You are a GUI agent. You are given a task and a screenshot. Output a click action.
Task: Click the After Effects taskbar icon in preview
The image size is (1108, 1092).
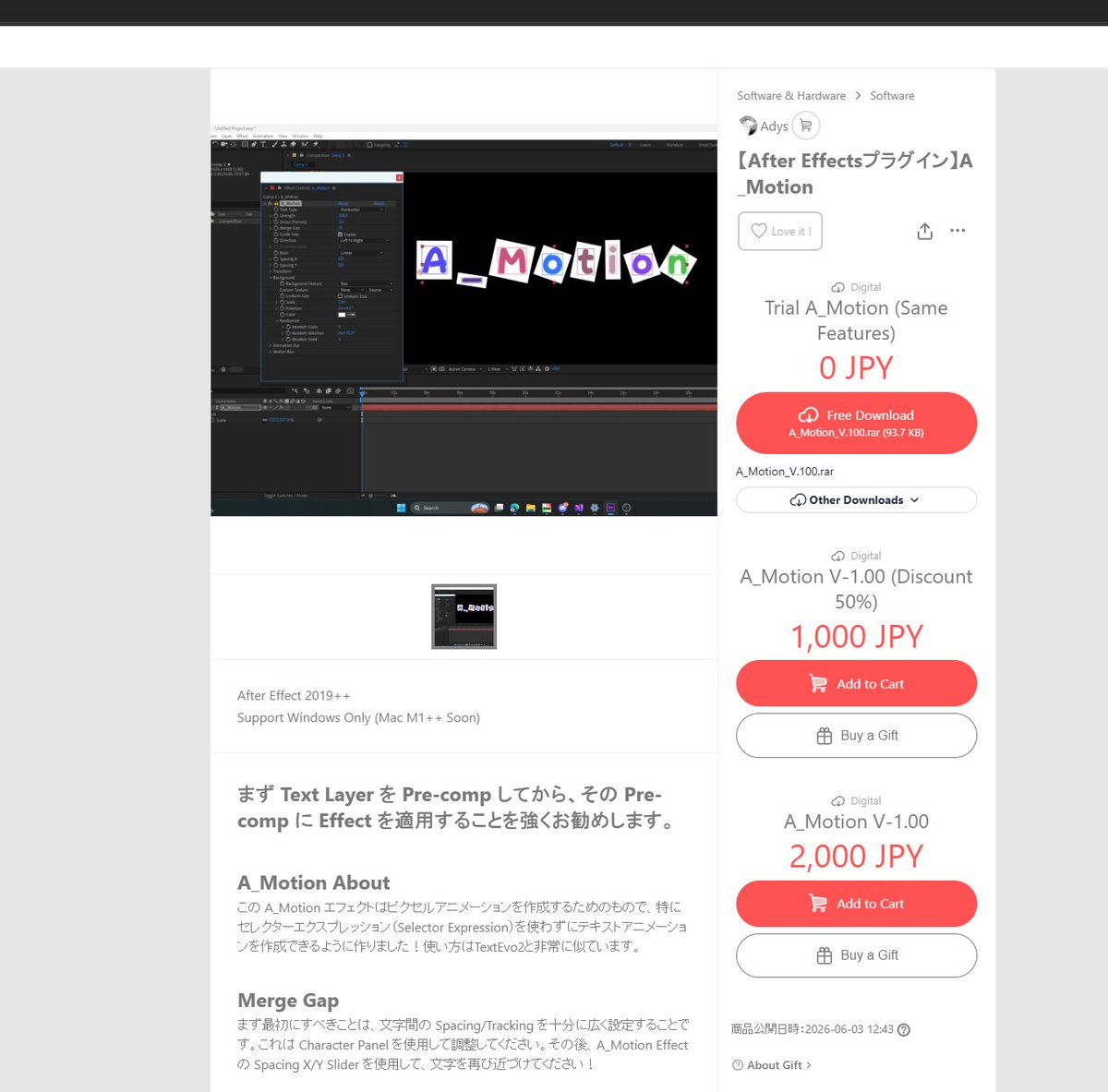point(610,508)
